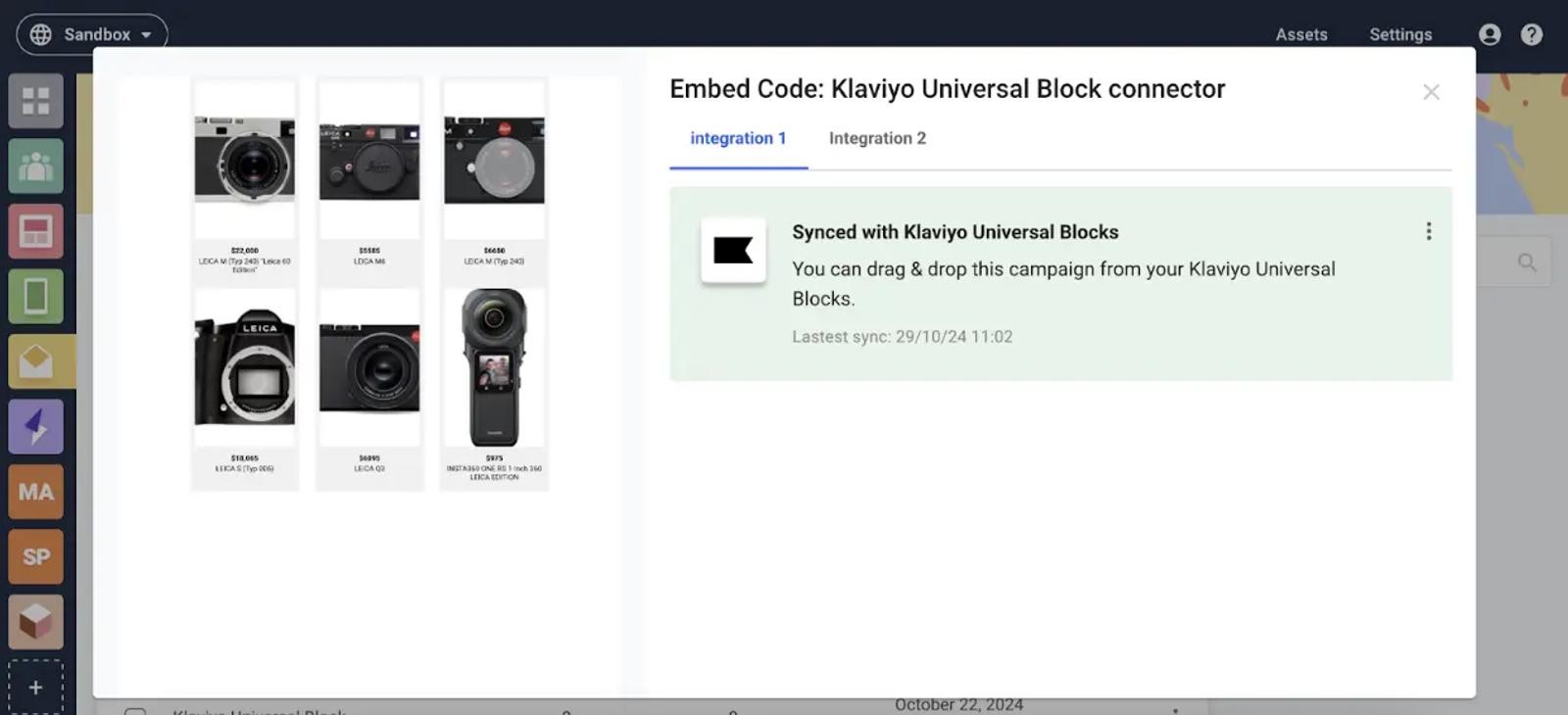Select the Leica Q3 camera thumbnail
1568x715 pixels.
point(369,367)
